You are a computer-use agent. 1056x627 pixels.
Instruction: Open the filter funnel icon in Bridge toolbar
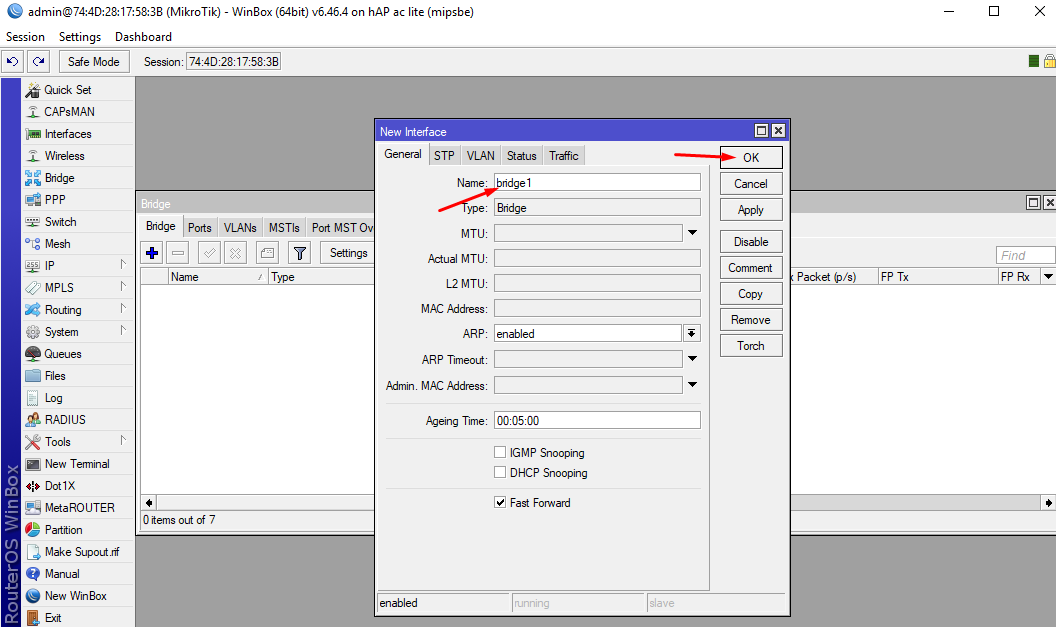point(300,253)
